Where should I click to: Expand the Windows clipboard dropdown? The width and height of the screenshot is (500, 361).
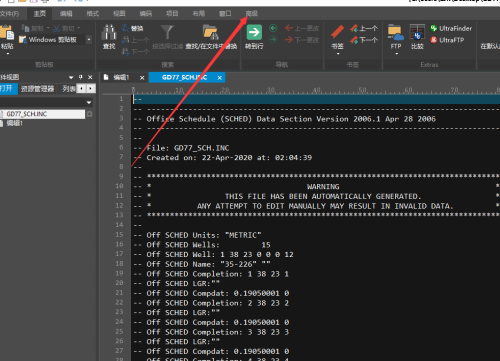click(89, 40)
